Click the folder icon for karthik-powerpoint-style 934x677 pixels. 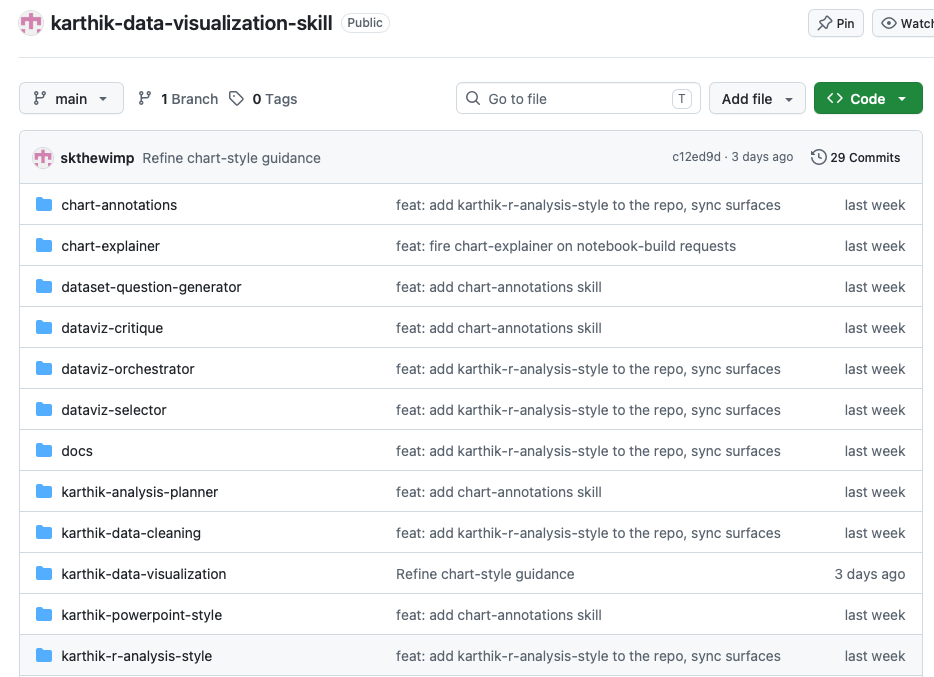(x=44, y=615)
